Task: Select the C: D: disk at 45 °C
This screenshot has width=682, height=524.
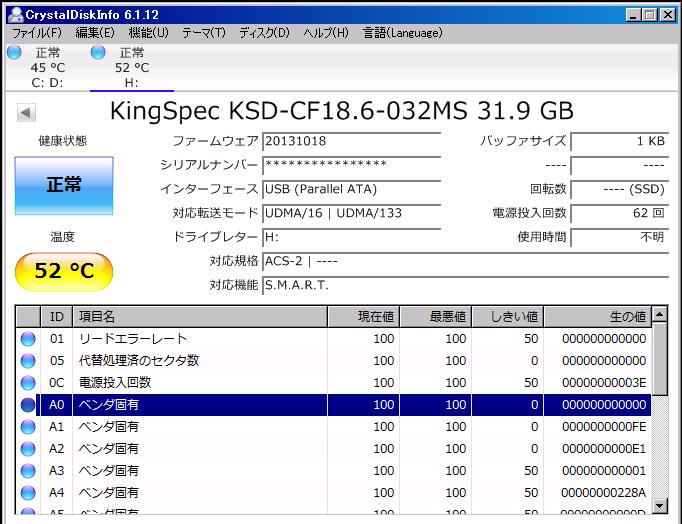Action: (x=47, y=67)
